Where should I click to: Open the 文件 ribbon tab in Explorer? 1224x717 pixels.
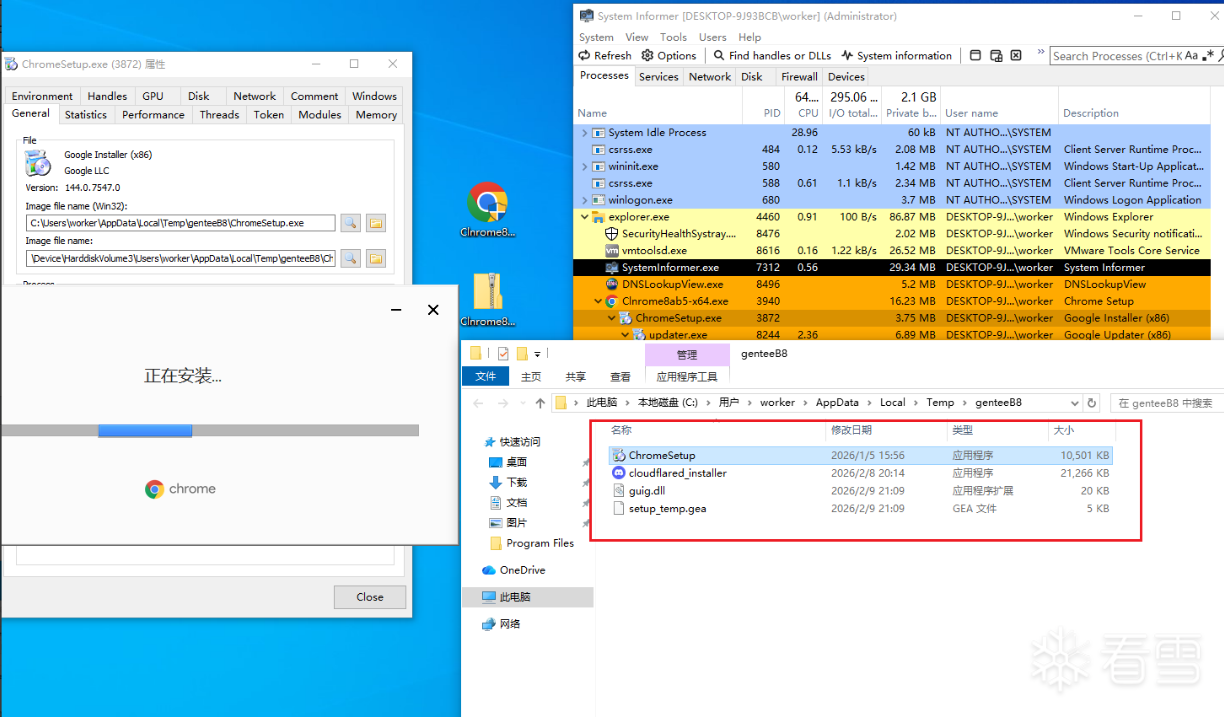486,377
